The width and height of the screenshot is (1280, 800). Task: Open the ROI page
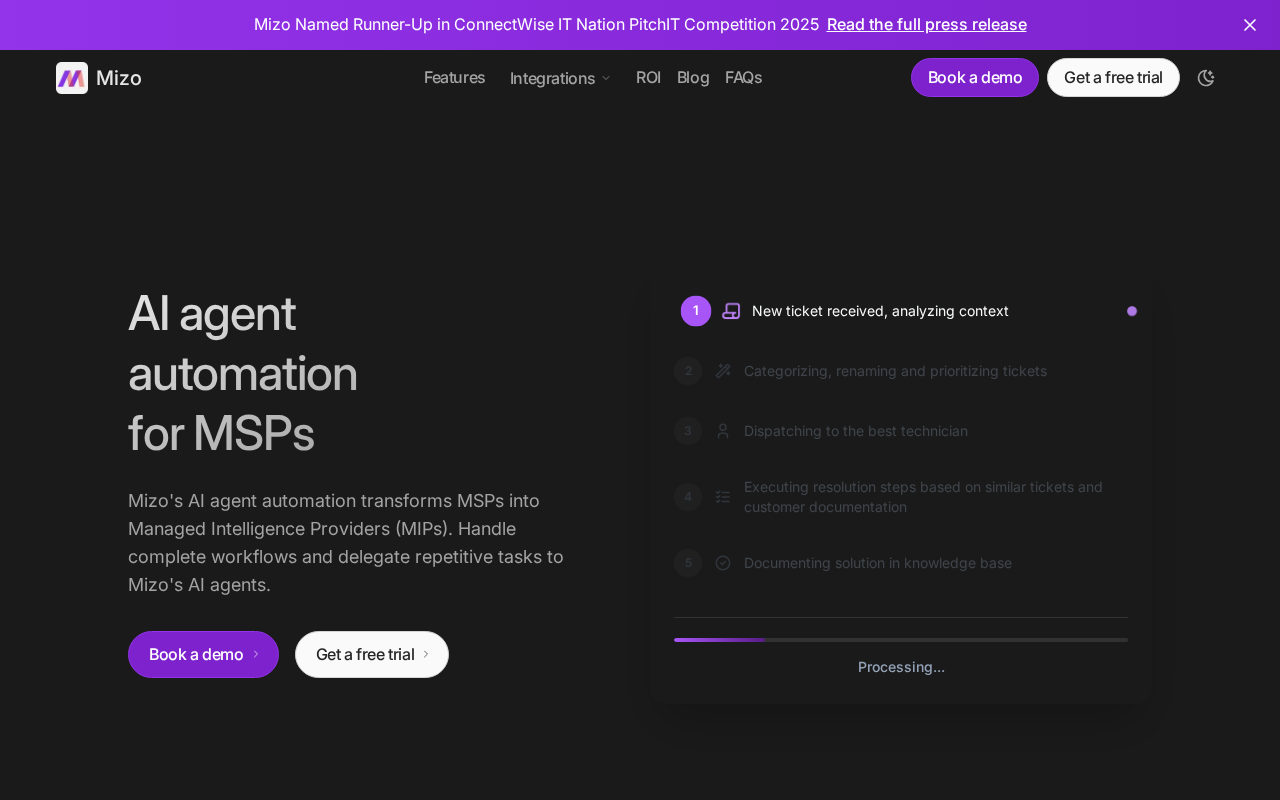648,77
